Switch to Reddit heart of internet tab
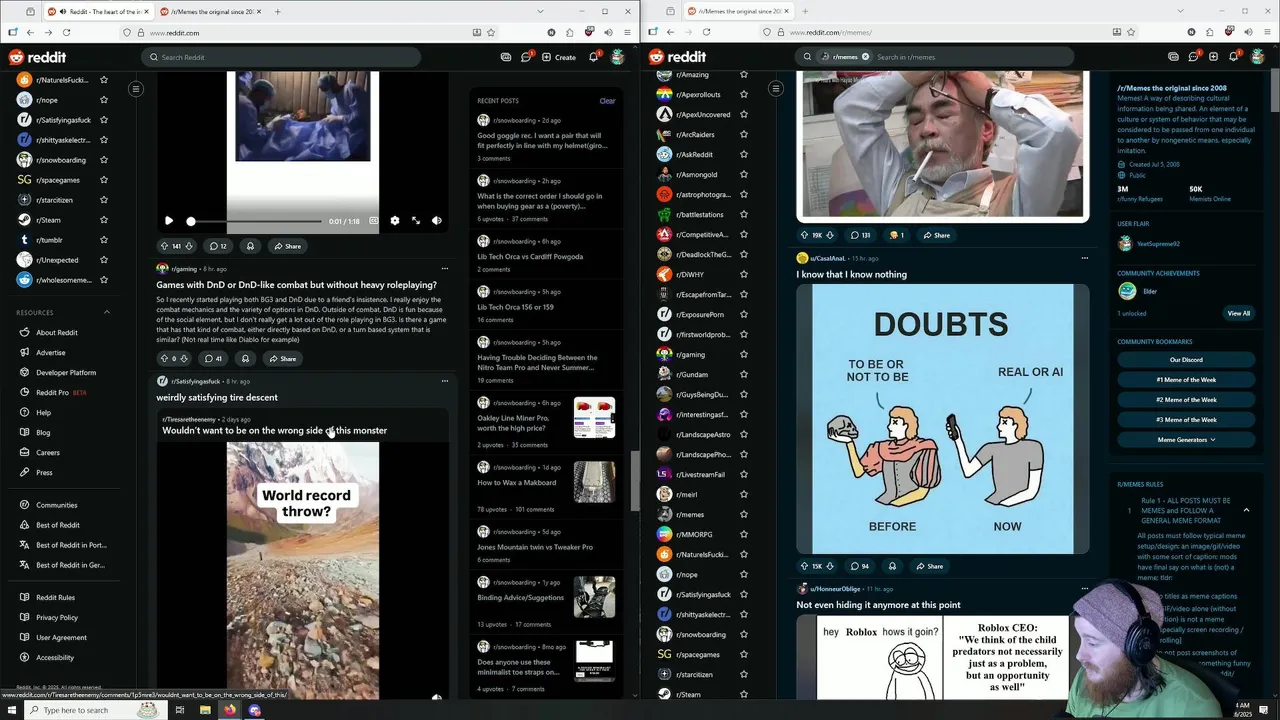 point(100,12)
